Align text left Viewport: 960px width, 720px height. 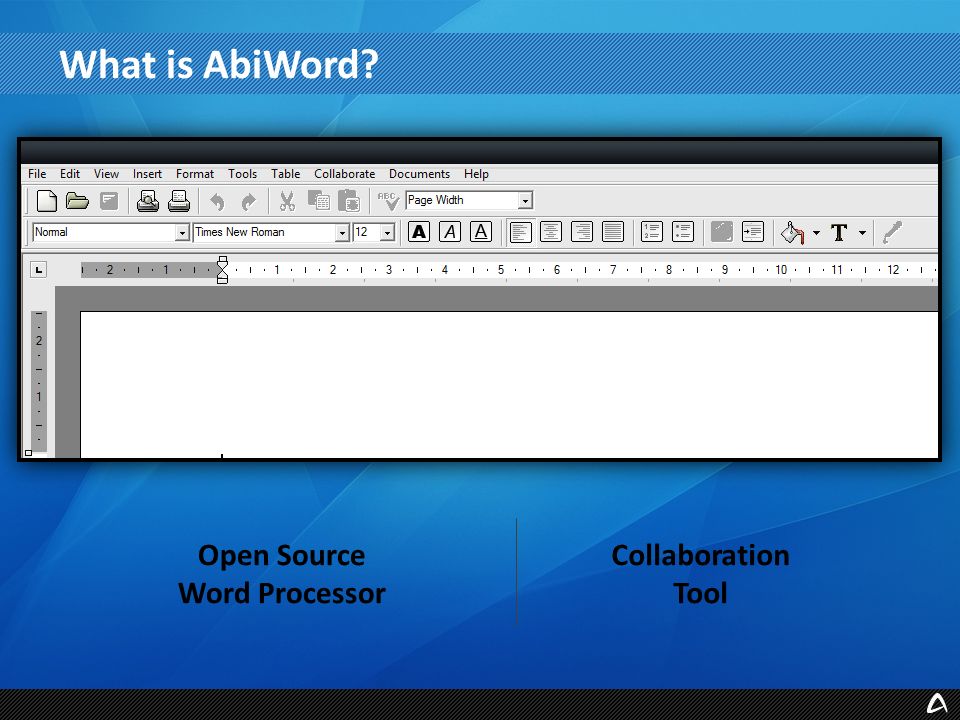[x=520, y=232]
